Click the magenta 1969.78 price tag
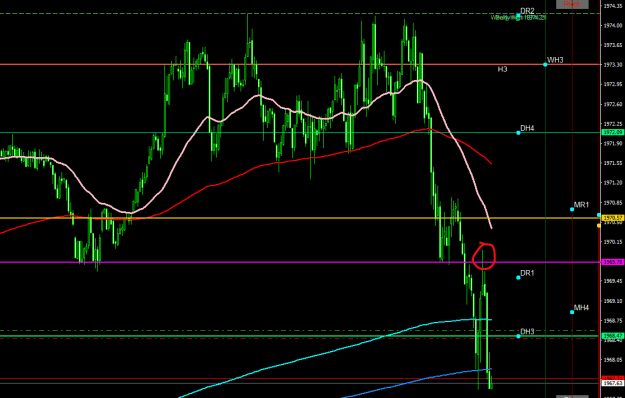The height and width of the screenshot is (398, 625). (x=613, y=262)
